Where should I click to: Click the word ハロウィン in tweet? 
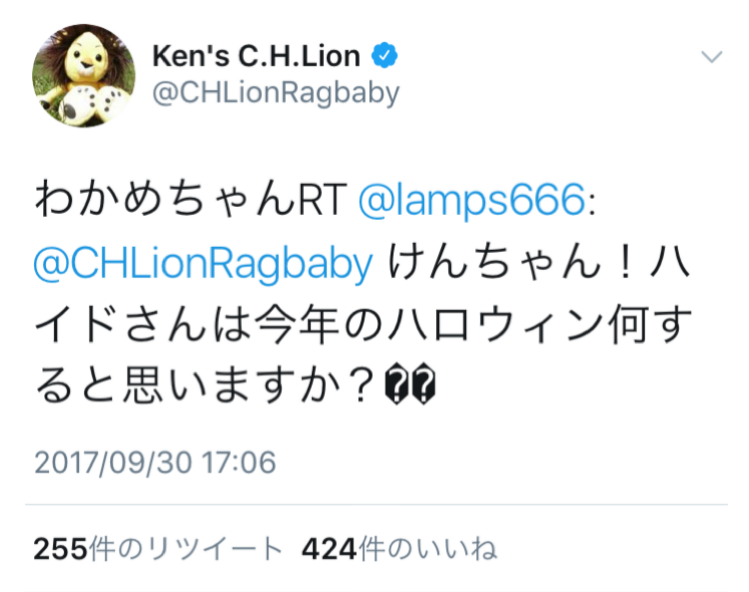[496, 324]
